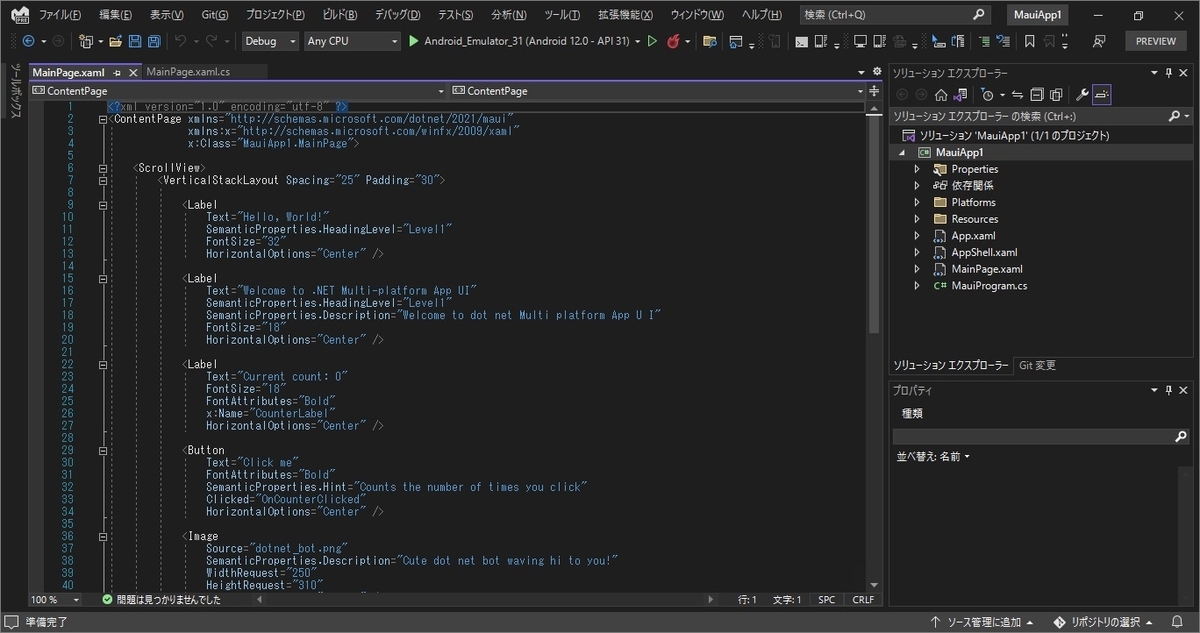Toggle Preview Selected Items icon
Screen dimensions: 1200x633
coord(1101,95)
